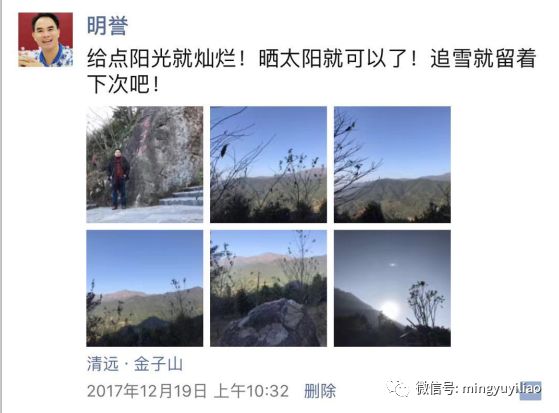Click the post text 给点阳光就灿烂
Viewport: 559px width, 413px height.
(x=161, y=58)
